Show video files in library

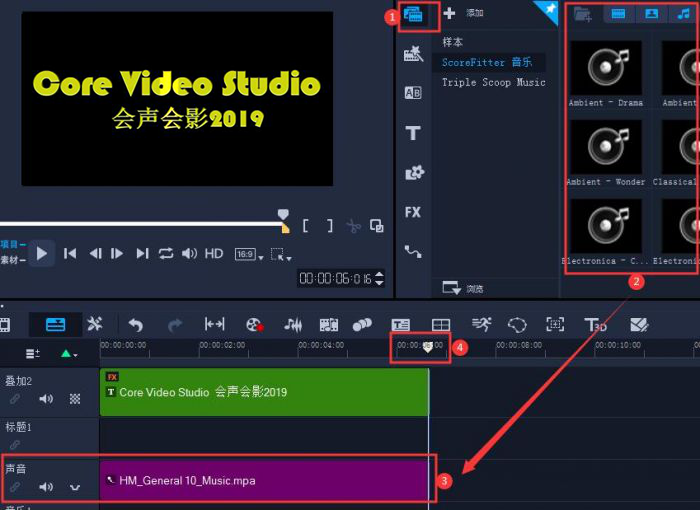[618, 14]
